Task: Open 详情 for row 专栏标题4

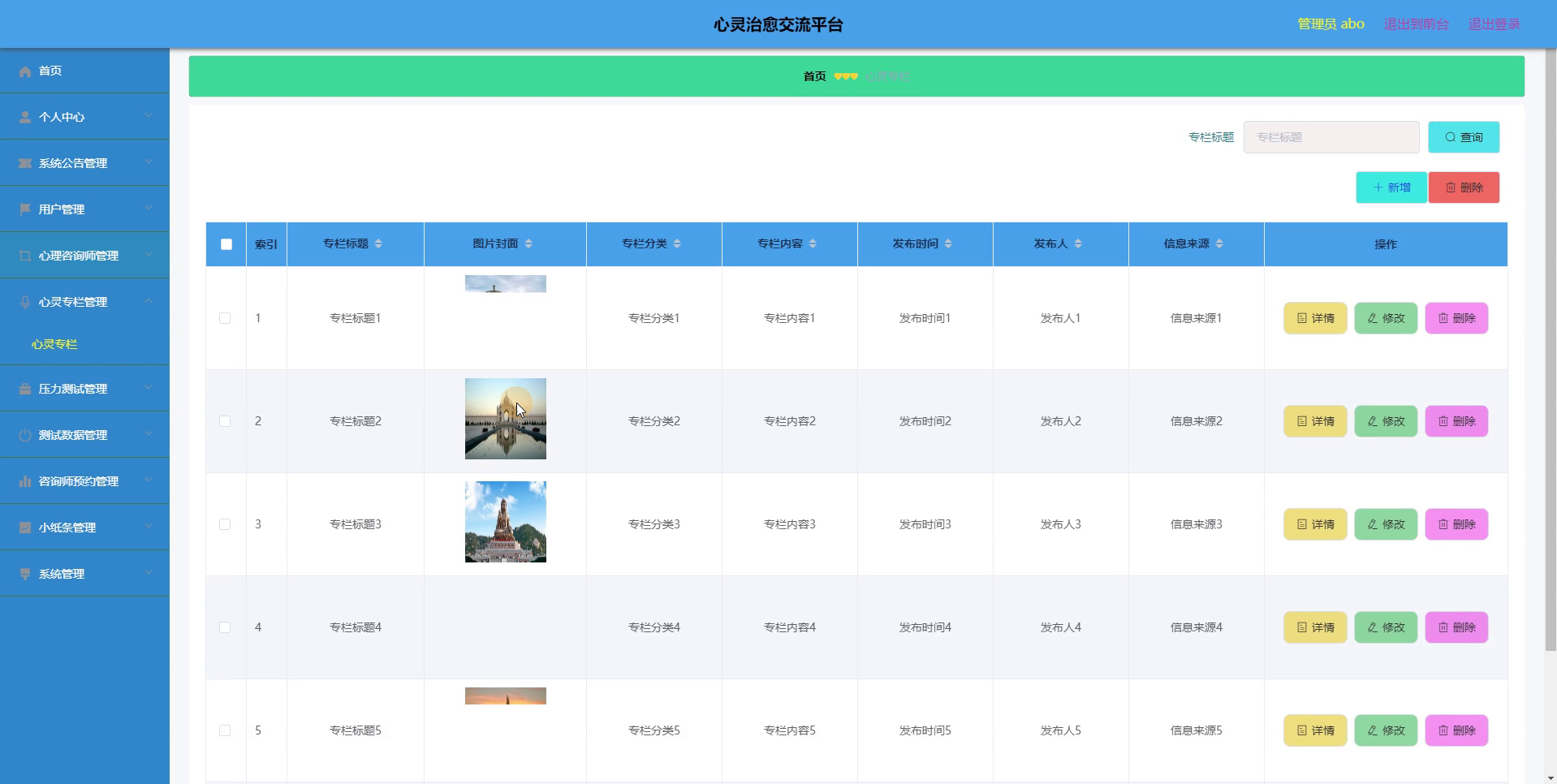Action: (1315, 627)
